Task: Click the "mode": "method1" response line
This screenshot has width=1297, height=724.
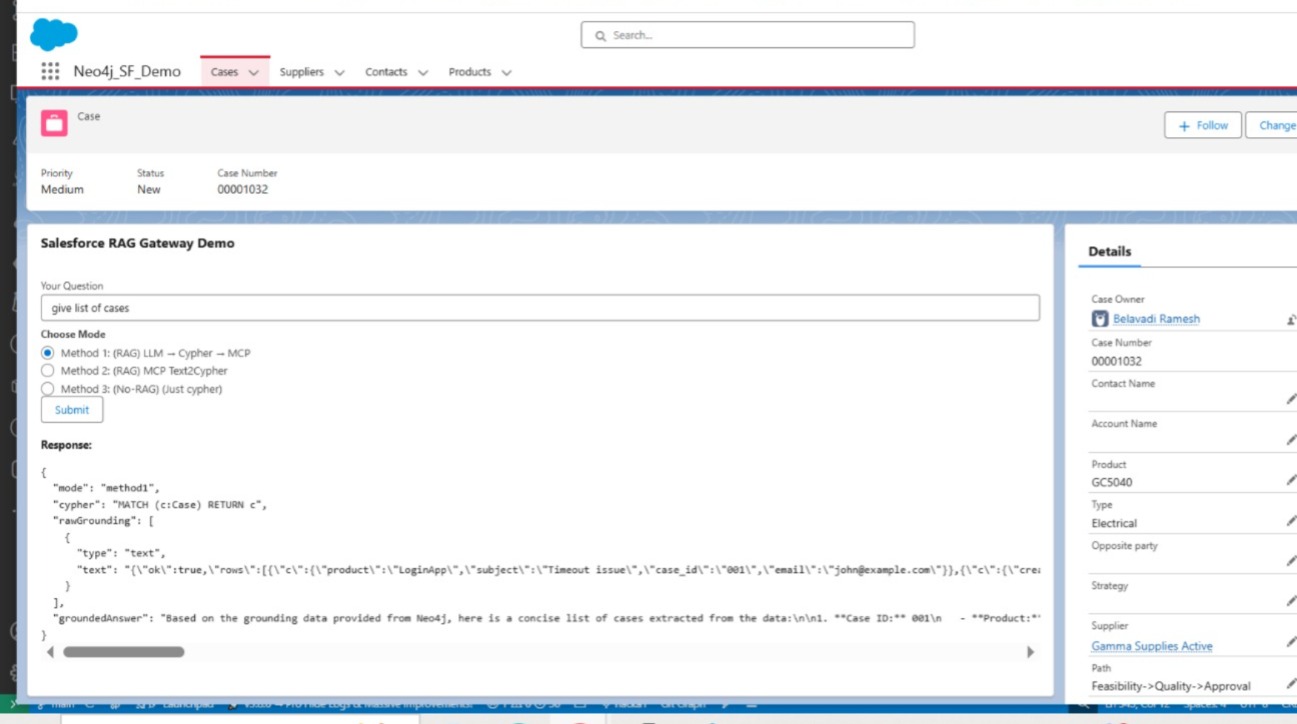Action: [107, 487]
